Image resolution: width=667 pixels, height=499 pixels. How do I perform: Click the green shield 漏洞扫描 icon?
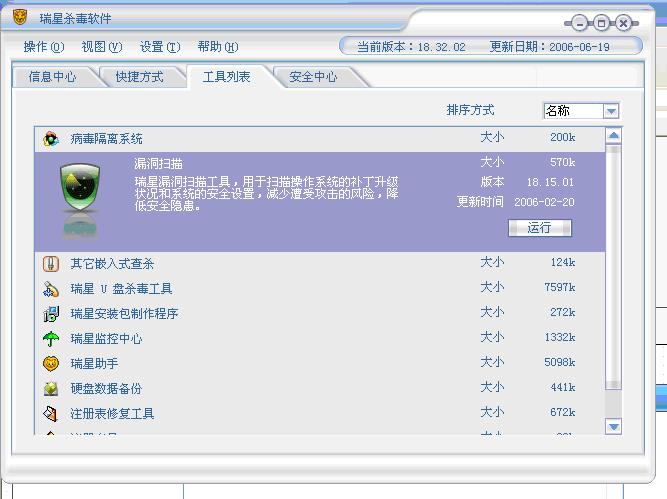pos(80,188)
